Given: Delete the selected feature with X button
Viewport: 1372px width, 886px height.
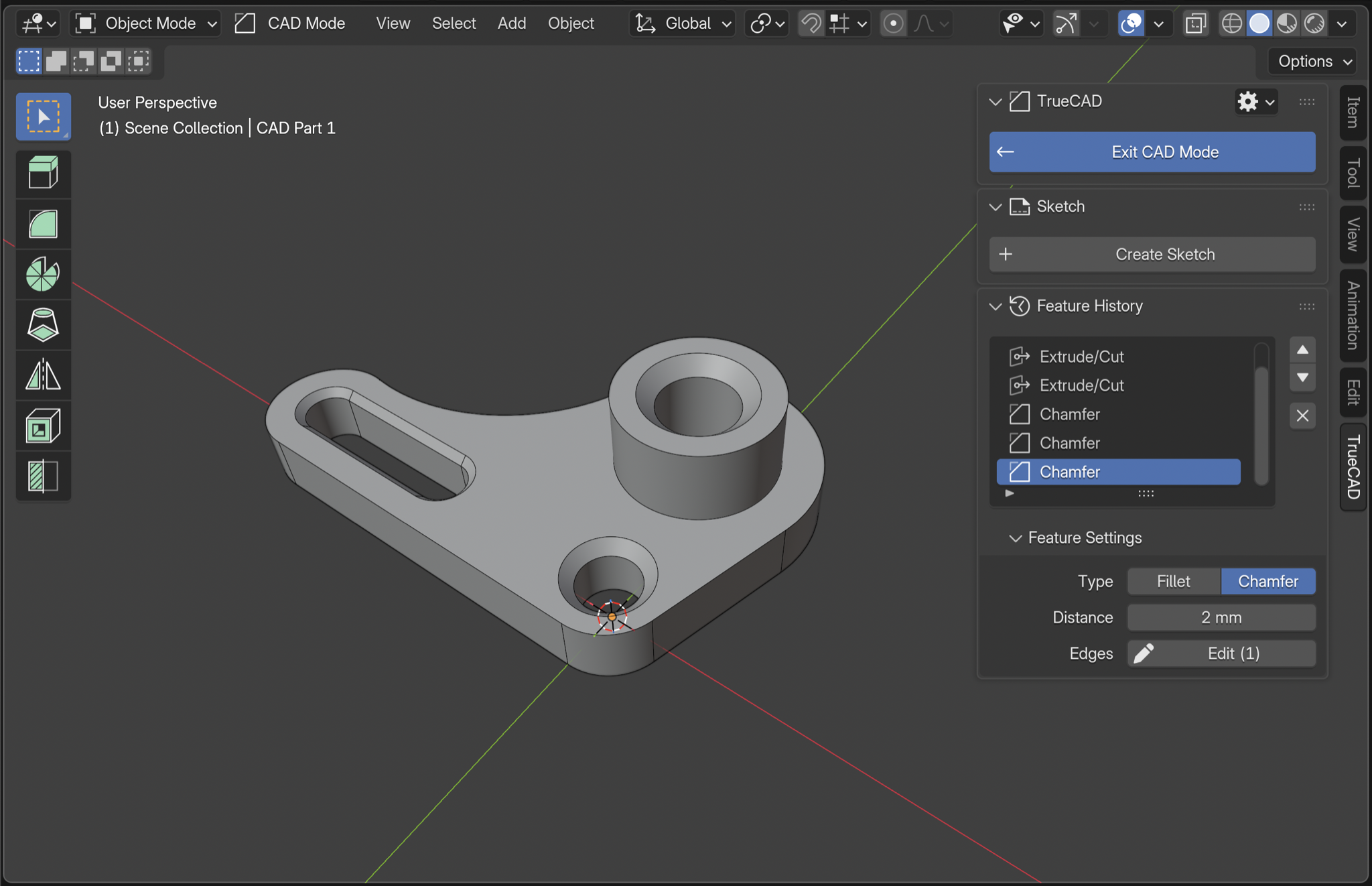Looking at the screenshot, I should point(1302,416).
